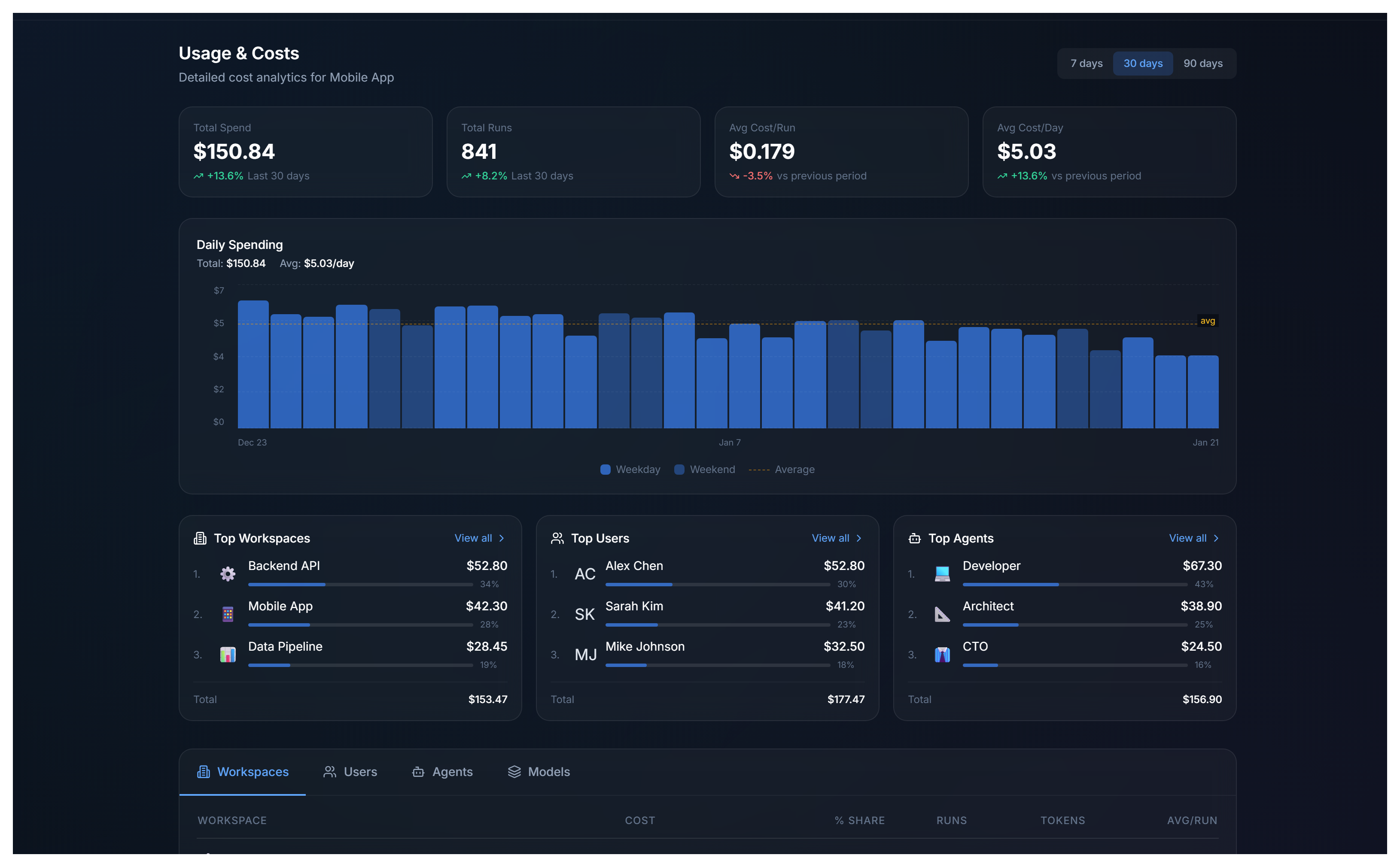The height and width of the screenshot is (867, 1400).
Task: Click the Top Agents robot icon
Action: pos(914,538)
